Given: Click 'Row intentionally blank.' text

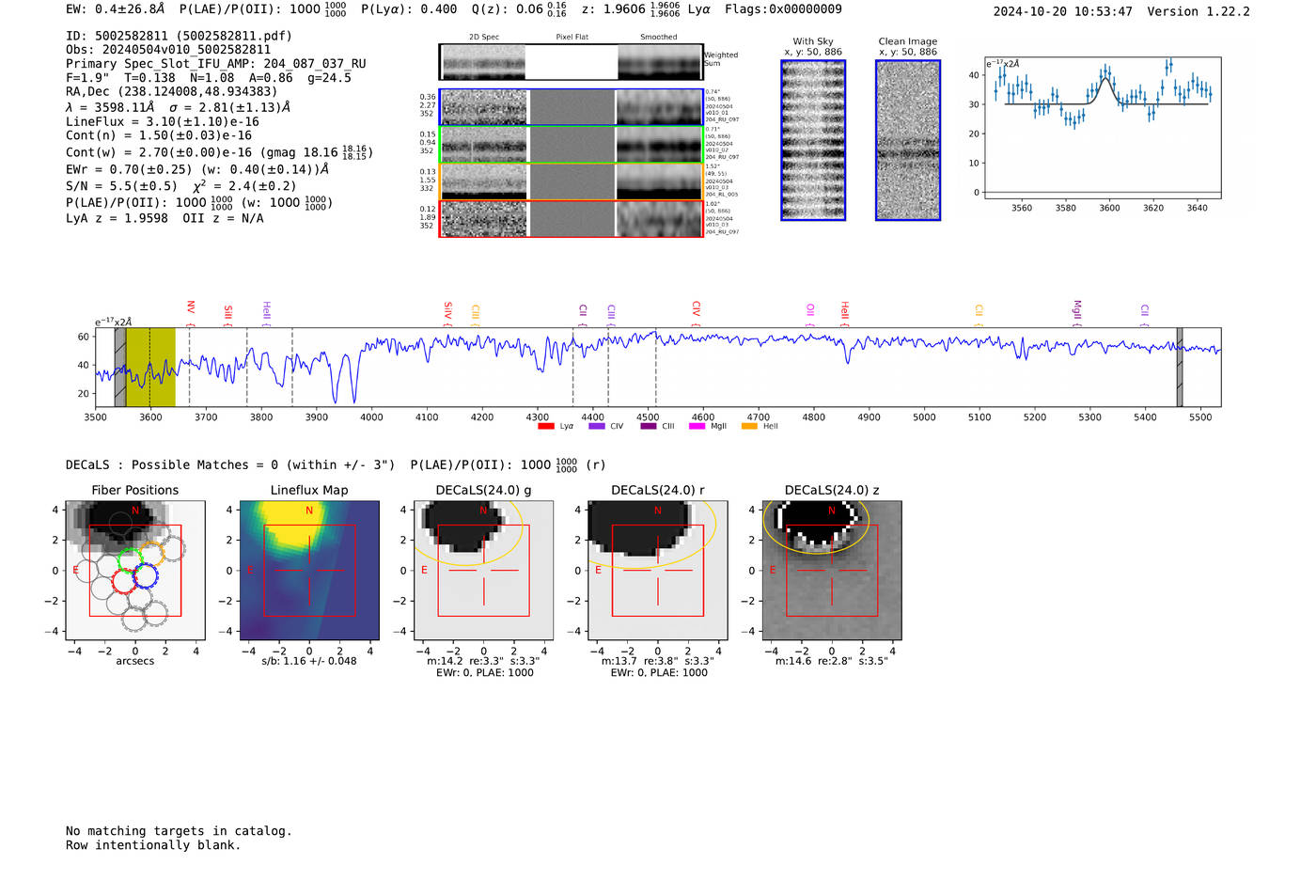Looking at the screenshot, I should (153, 845).
